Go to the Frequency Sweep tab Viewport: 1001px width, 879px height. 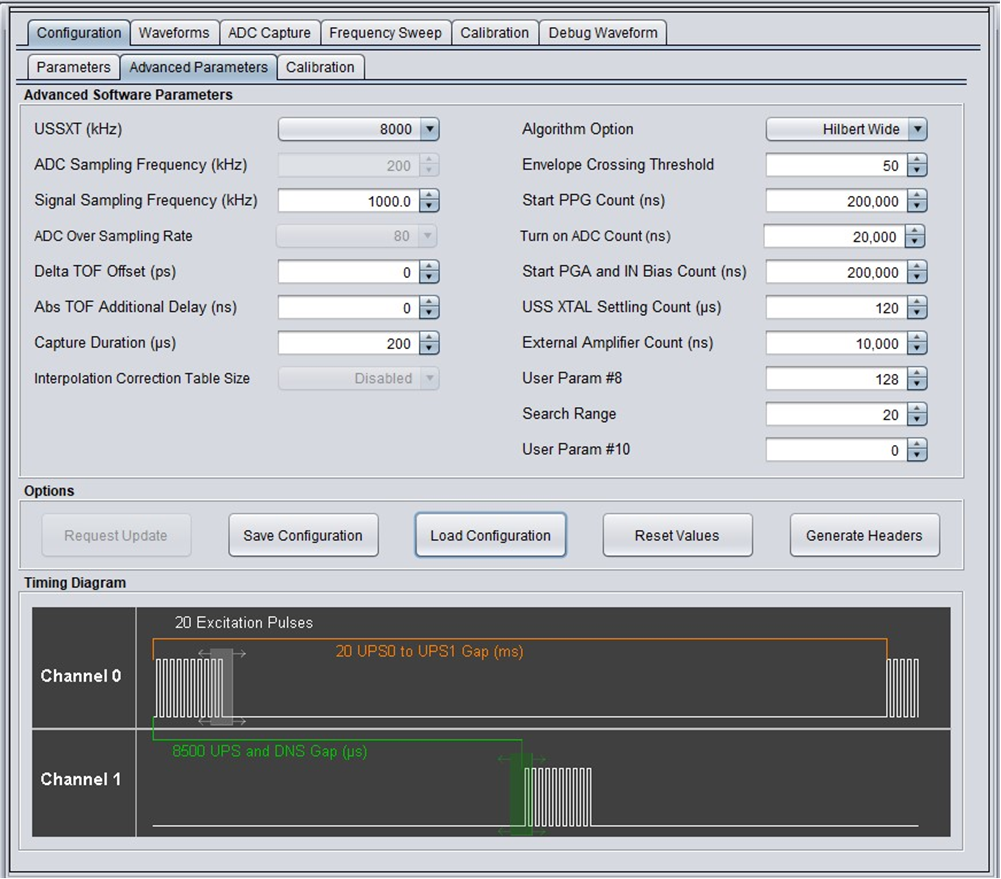coord(385,33)
